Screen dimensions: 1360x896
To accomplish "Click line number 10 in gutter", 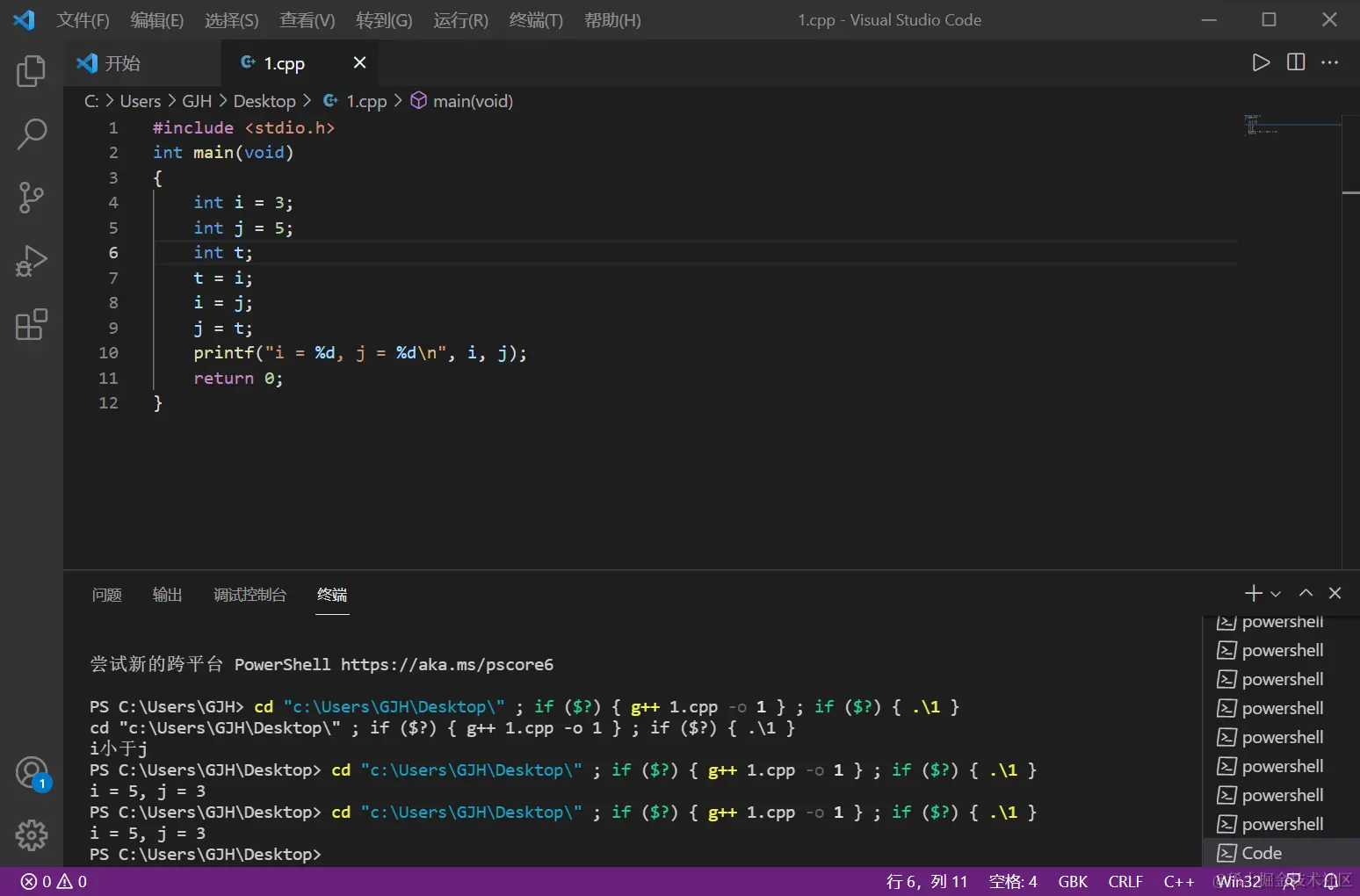I will pyautogui.click(x=108, y=352).
